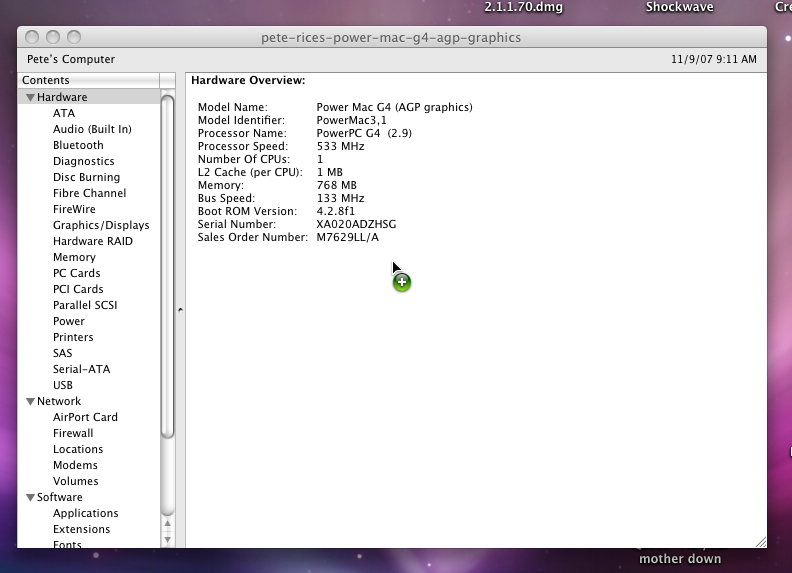This screenshot has height=573, width=792.
Task: Click the Bus Speed 133 MHz value
Action: coord(340,198)
